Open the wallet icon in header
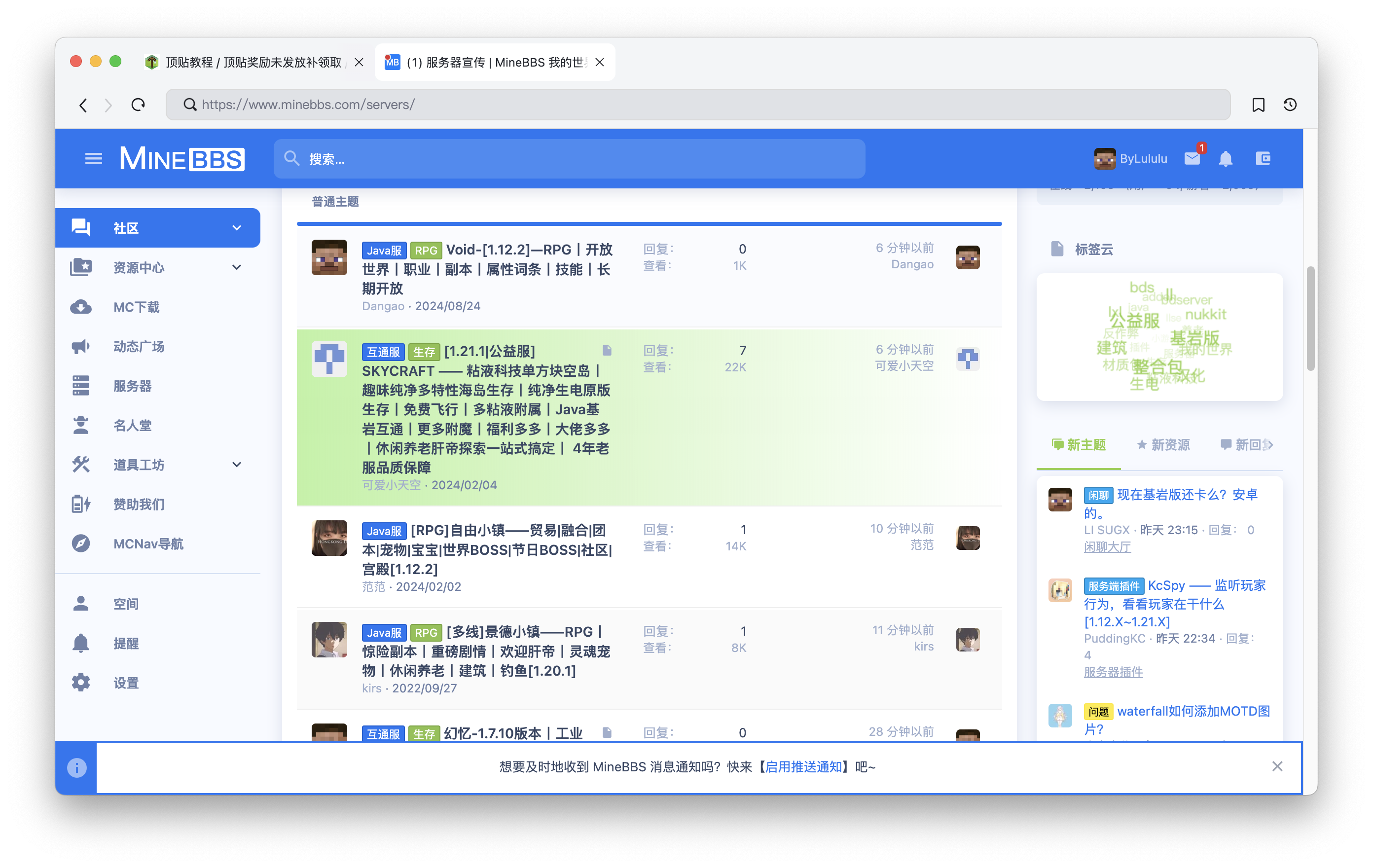This screenshot has height=868, width=1373. click(x=1264, y=158)
